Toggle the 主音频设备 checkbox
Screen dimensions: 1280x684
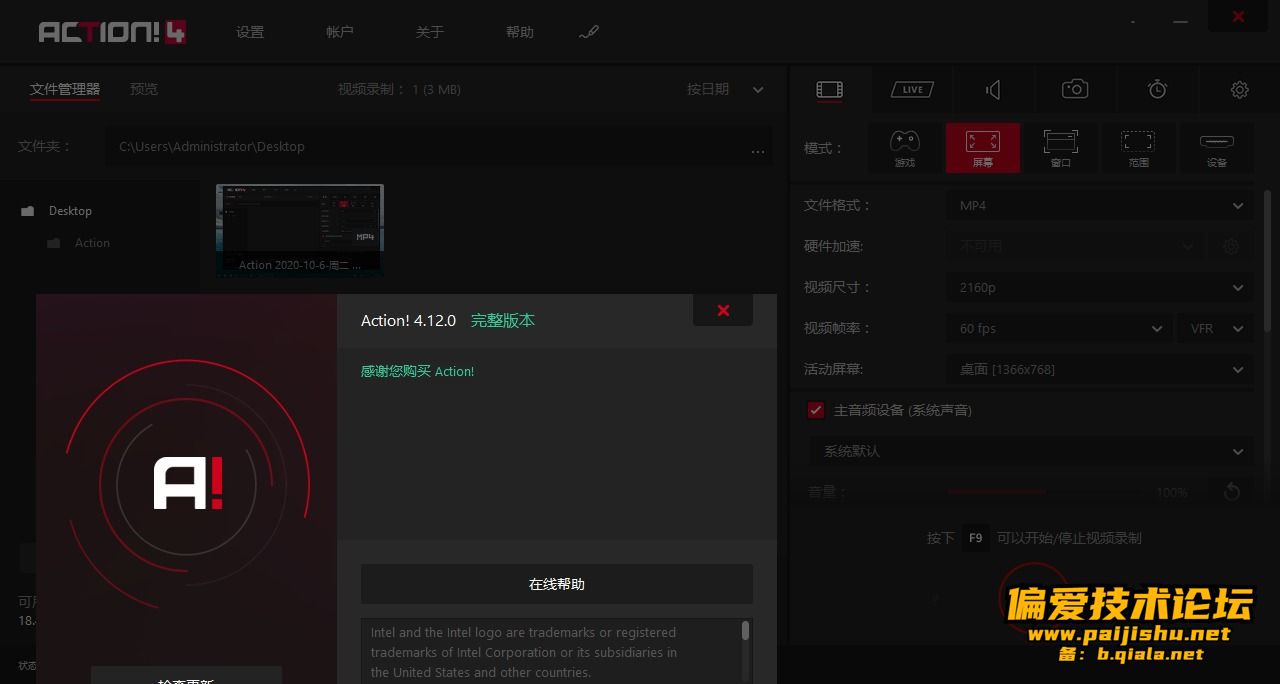pos(816,410)
